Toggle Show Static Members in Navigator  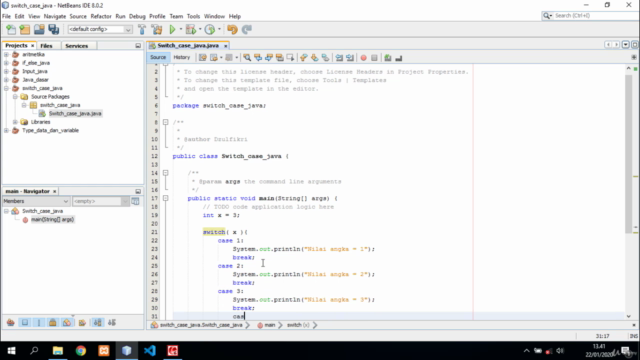(x=39, y=322)
